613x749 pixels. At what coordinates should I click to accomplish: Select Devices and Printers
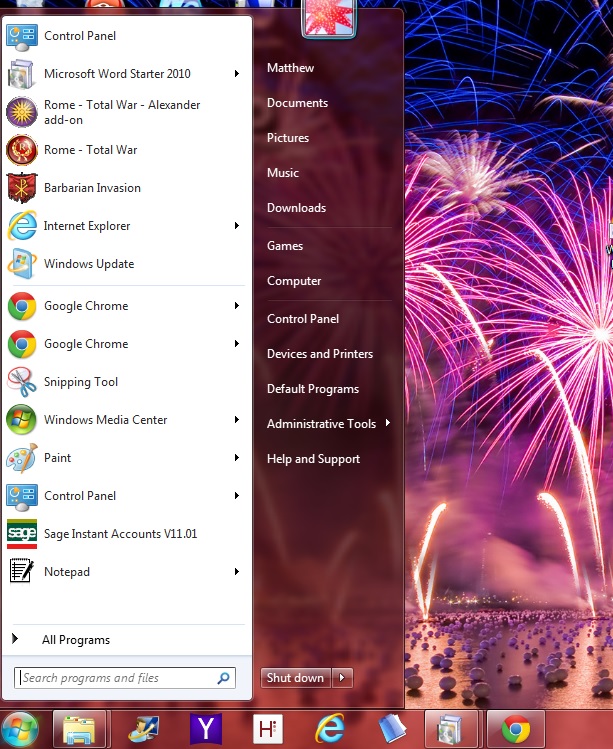[x=319, y=354]
